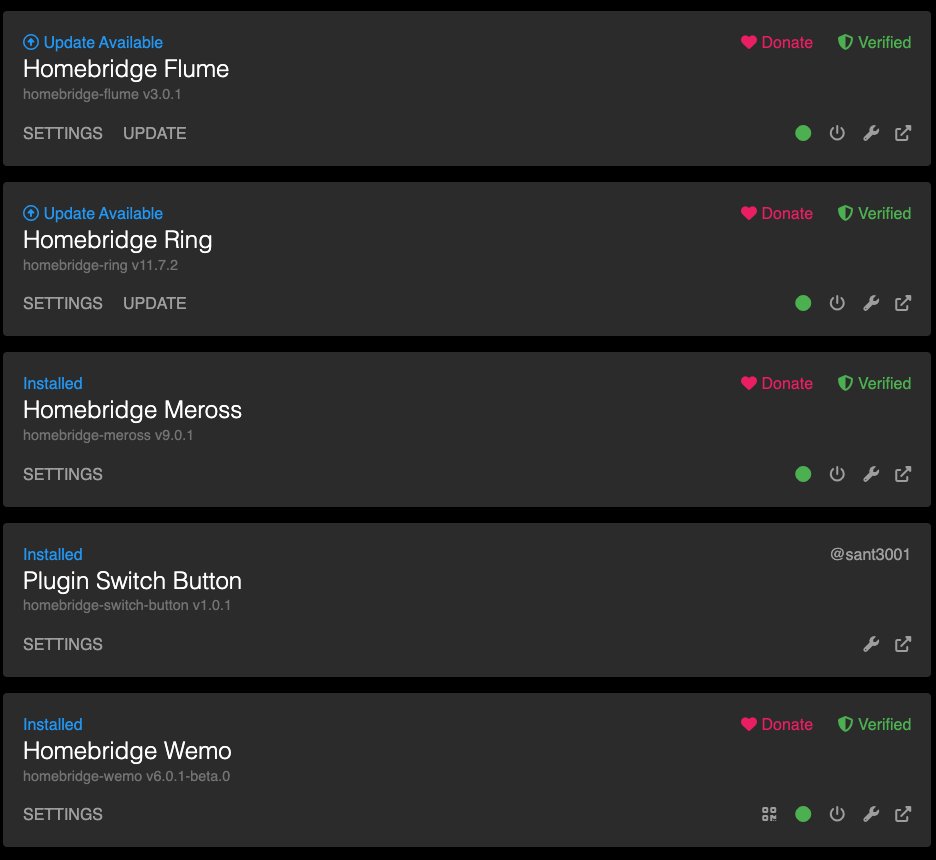
Task: Open the Update Available link for Homebridge Flume
Action: pyautogui.click(x=93, y=42)
